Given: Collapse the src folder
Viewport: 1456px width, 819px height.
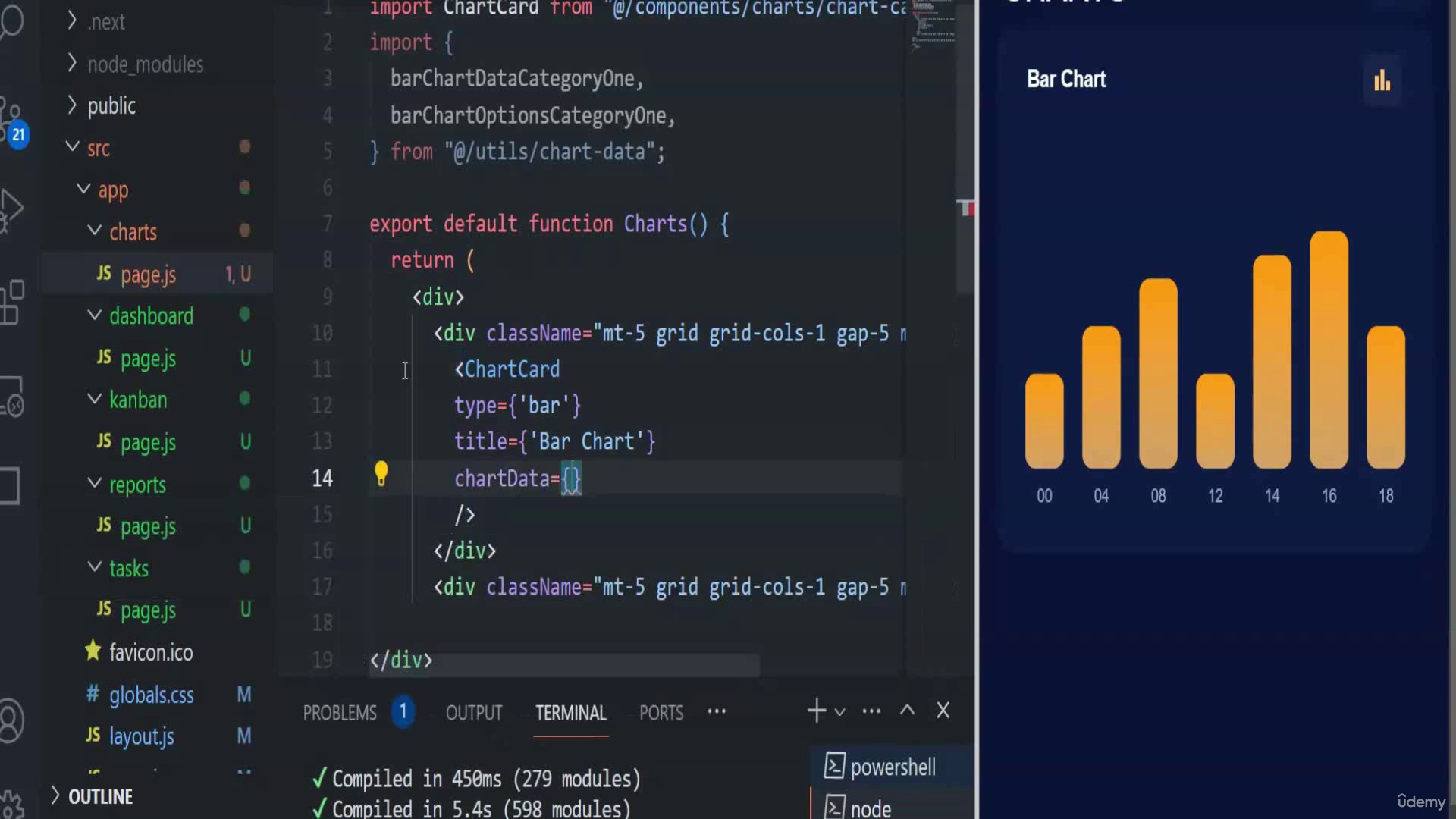Looking at the screenshot, I should pos(73,146).
